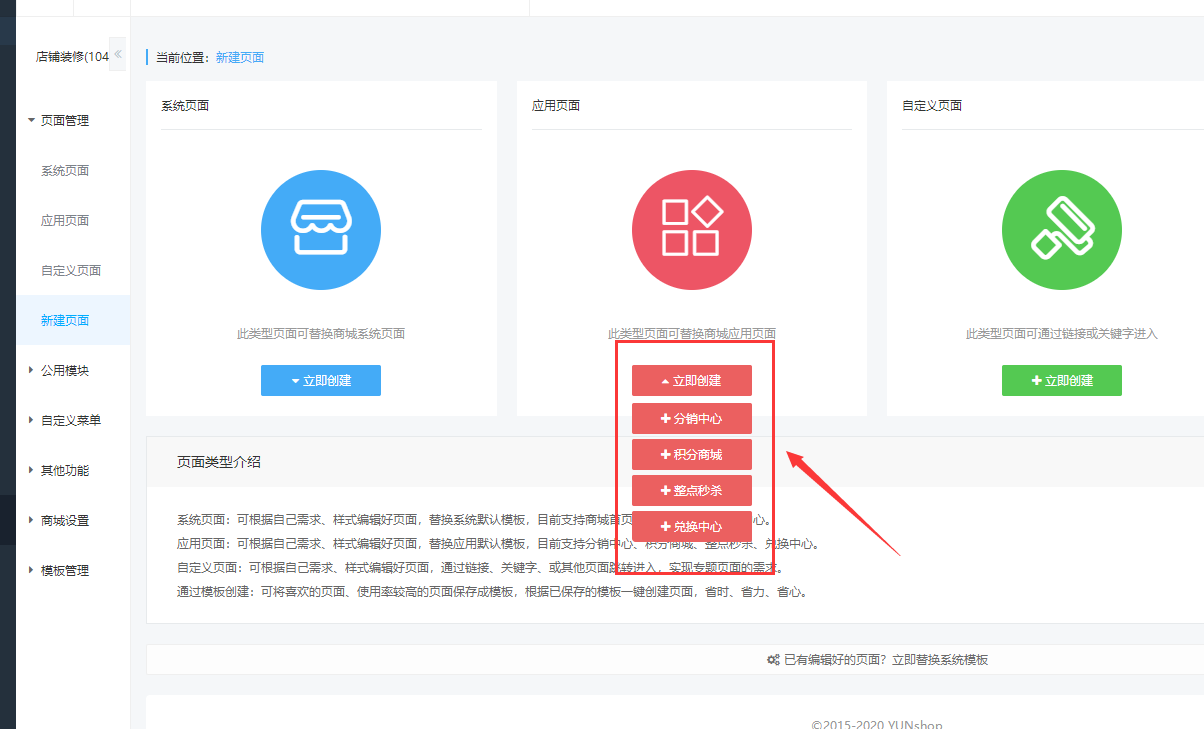Open 系统页面 in the sidebar
1204x729 pixels.
(65, 171)
